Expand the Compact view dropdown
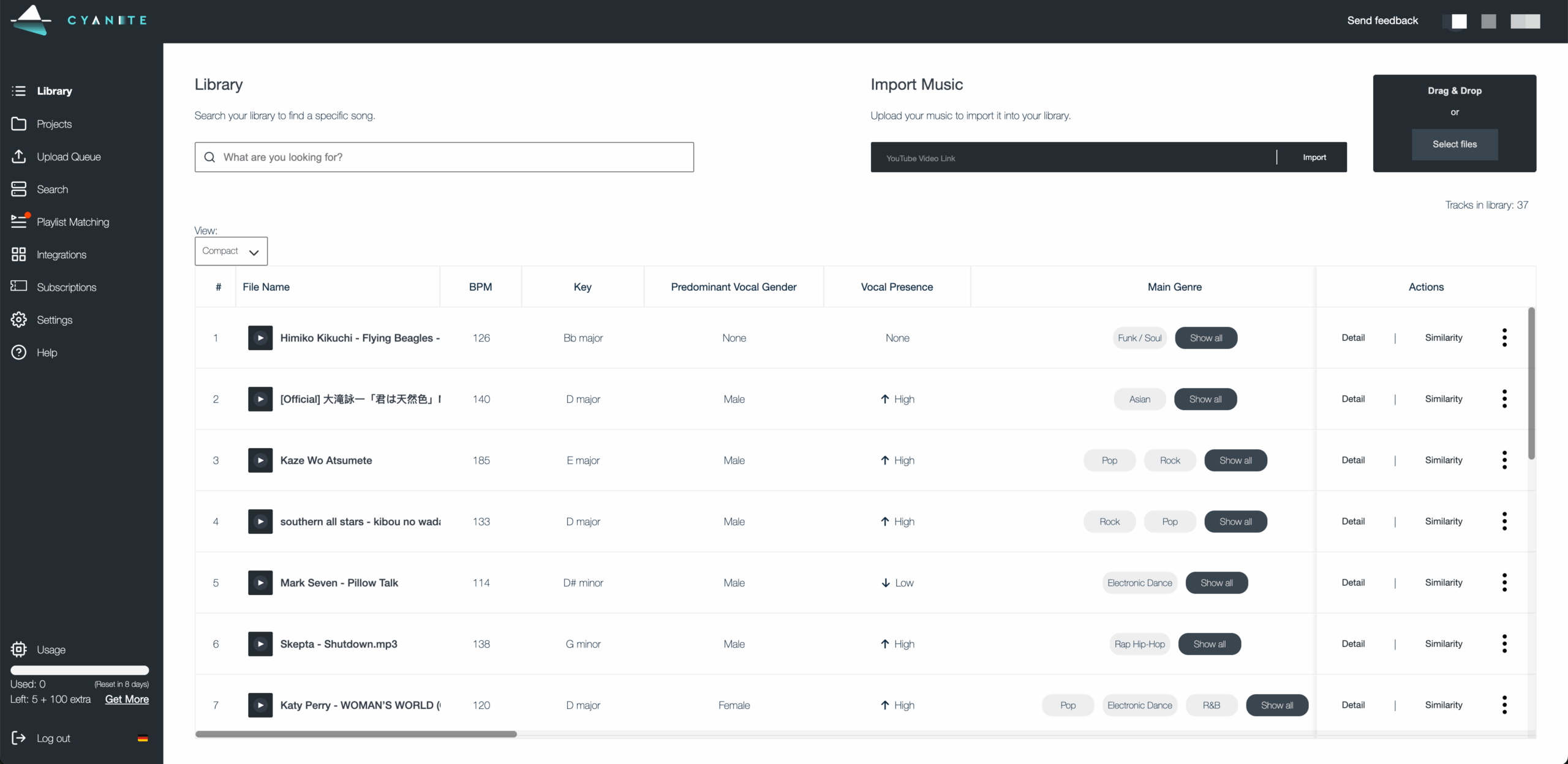Image resolution: width=1568 pixels, height=764 pixels. pos(231,251)
